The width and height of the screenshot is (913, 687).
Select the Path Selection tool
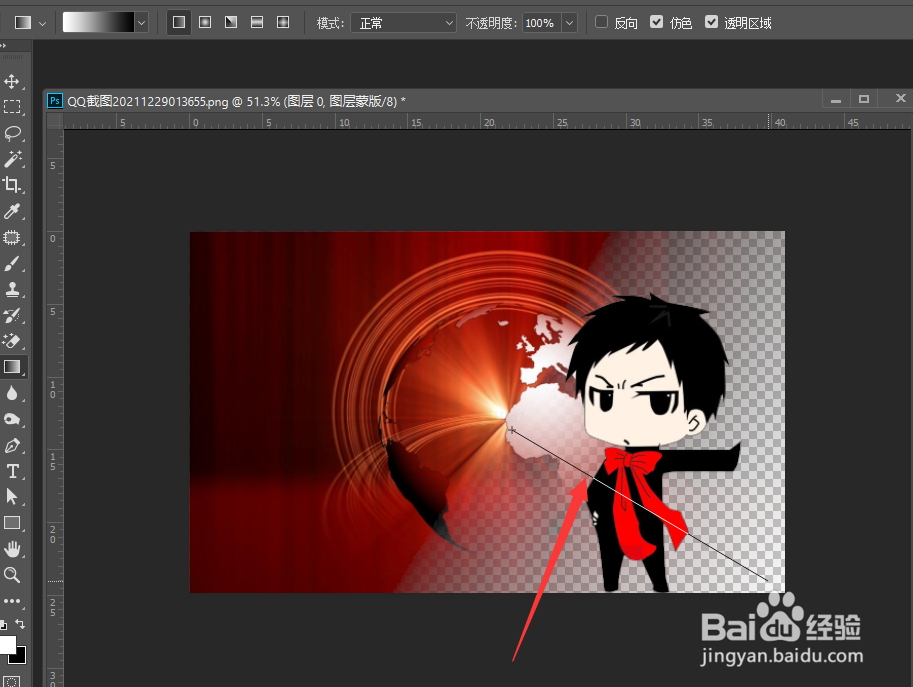pyautogui.click(x=12, y=497)
